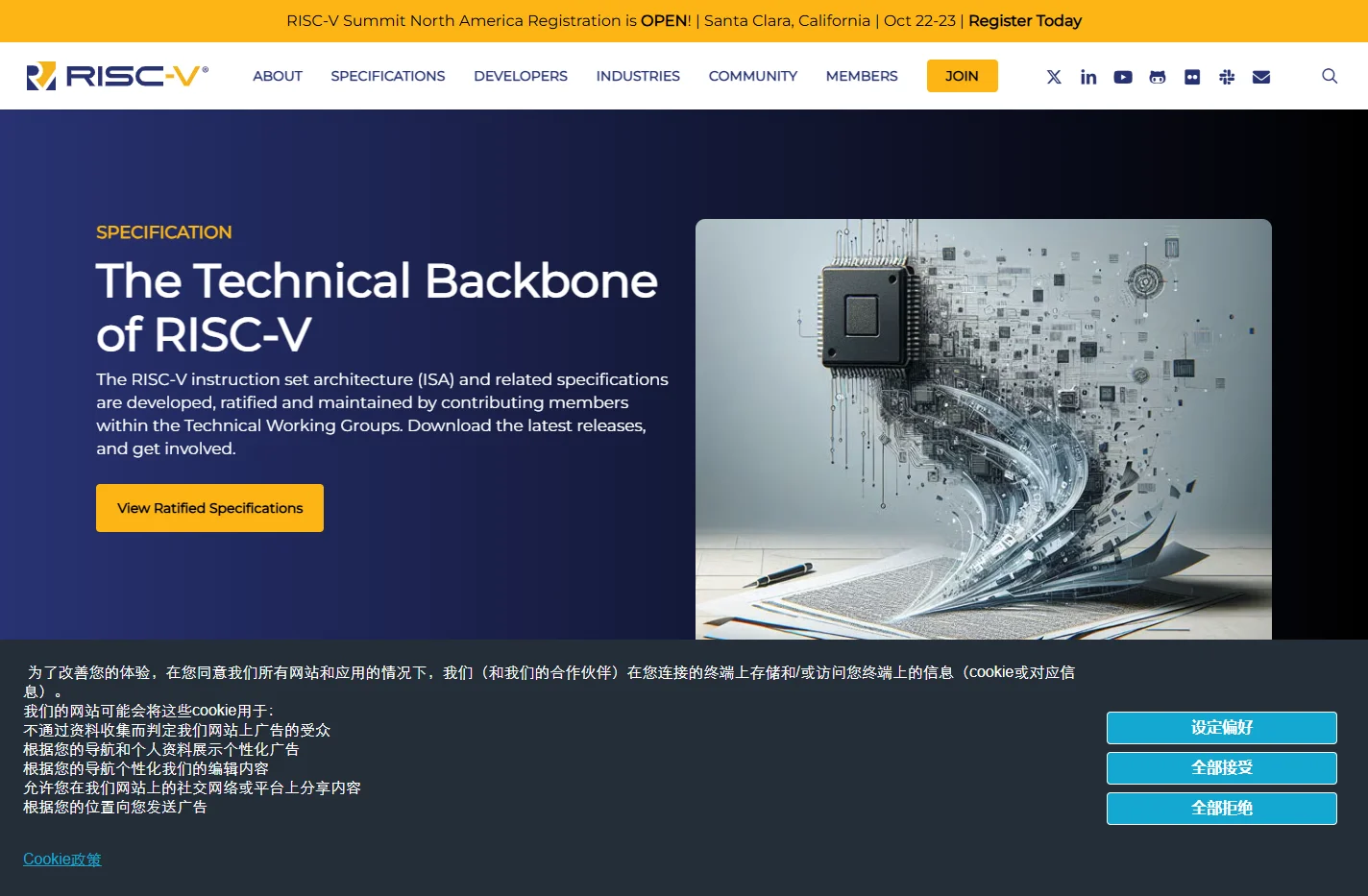
Task: Open the COMMUNITY menu
Action: (753, 76)
